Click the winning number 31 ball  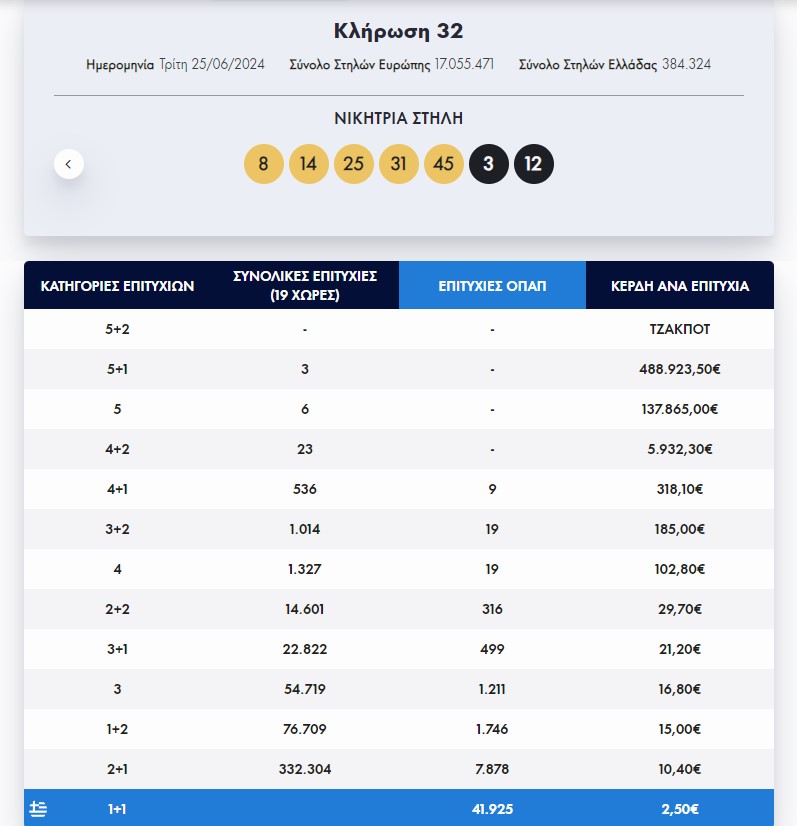[x=399, y=163]
